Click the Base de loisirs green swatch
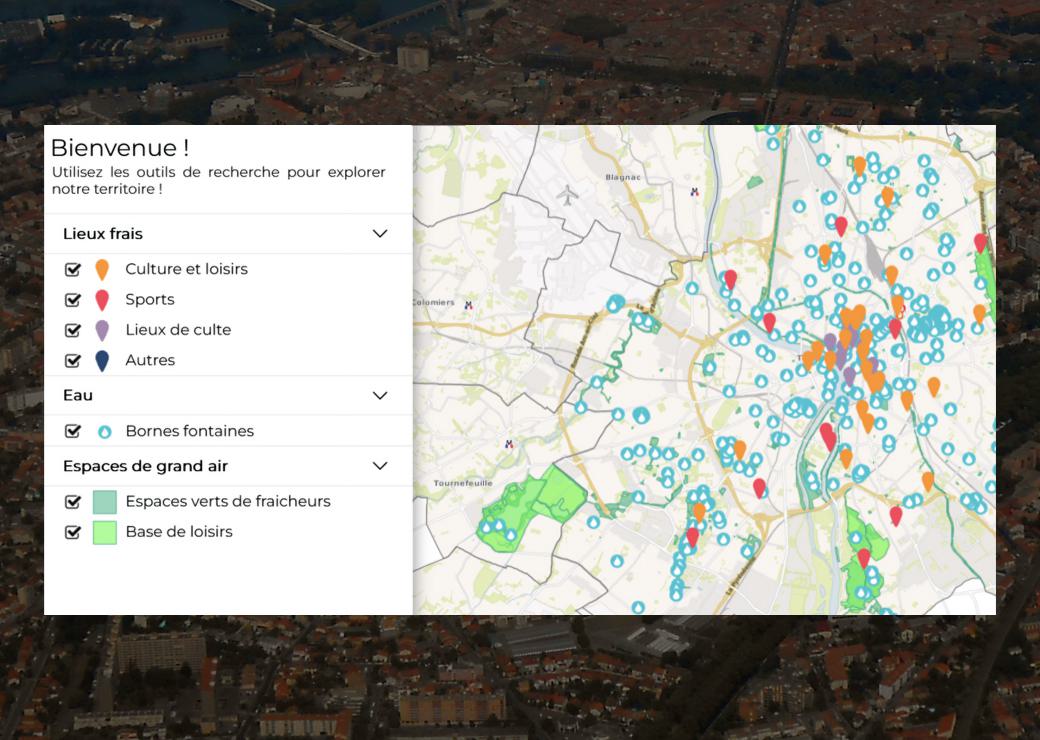1040x740 pixels. pyautogui.click(x=105, y=532)
